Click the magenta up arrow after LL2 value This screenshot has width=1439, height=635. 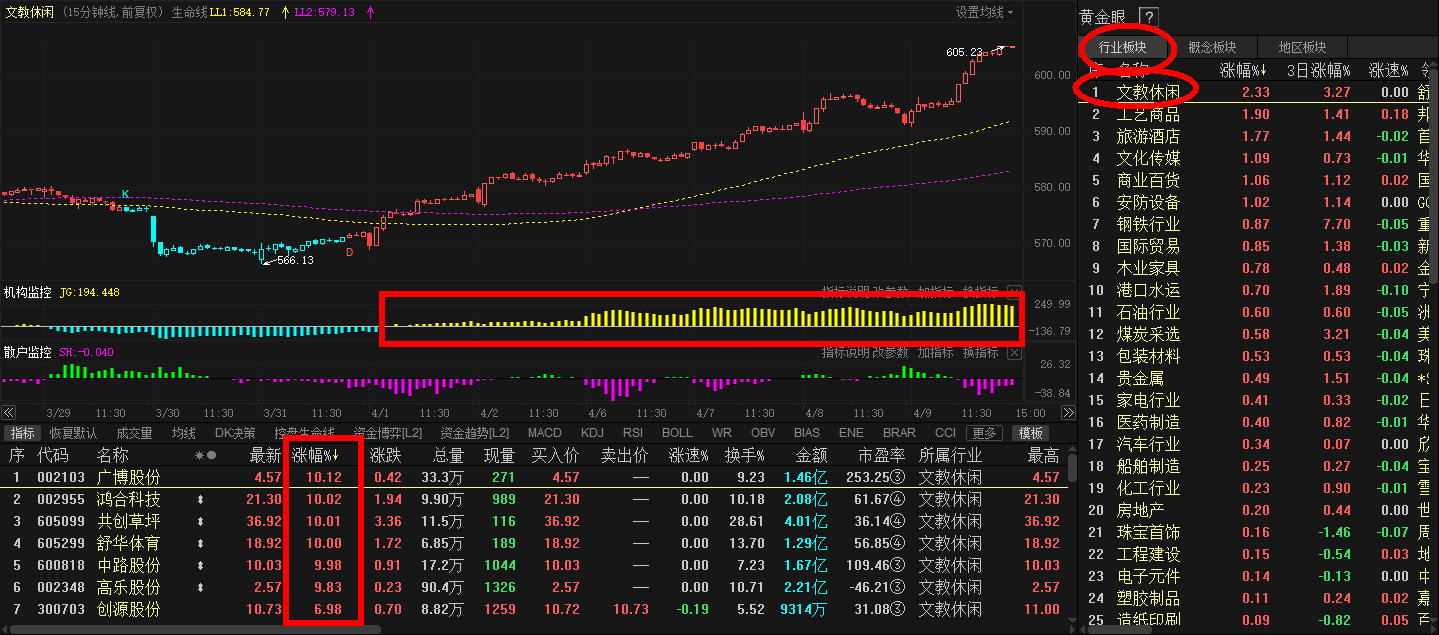point(372,13)
